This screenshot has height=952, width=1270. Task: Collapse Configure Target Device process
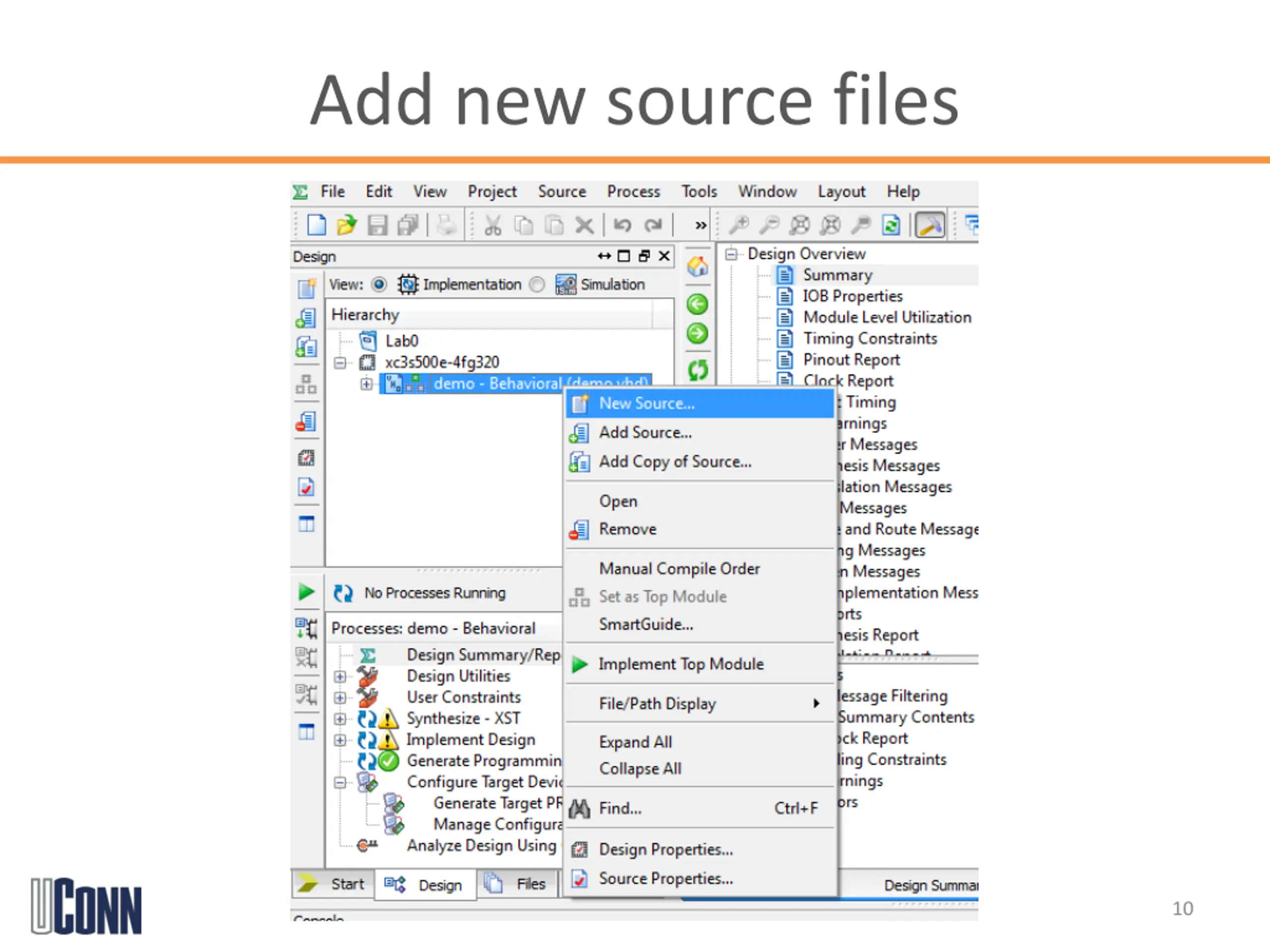[340, 783]
